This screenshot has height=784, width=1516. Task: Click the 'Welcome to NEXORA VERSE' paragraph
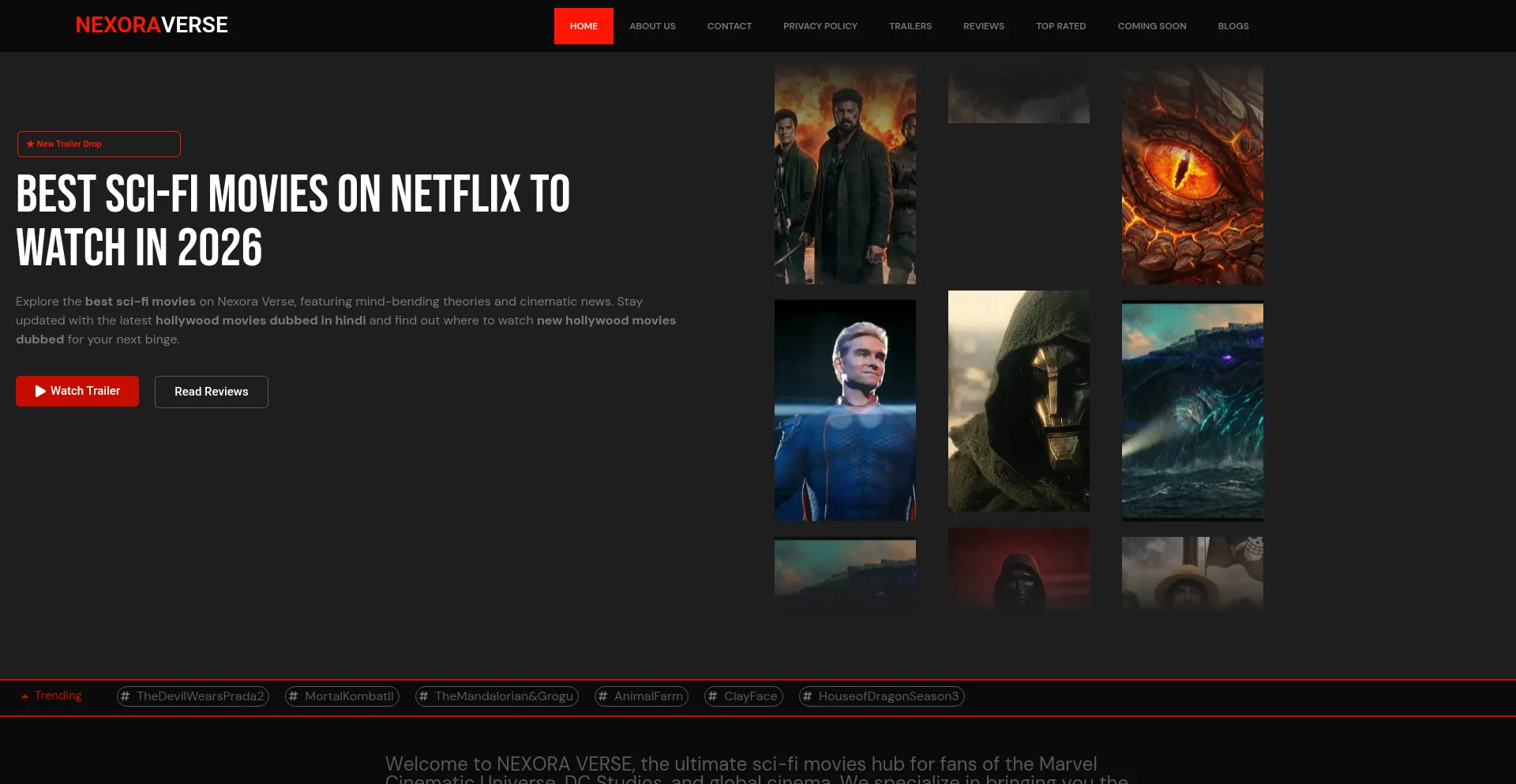[x=756, y=770]
